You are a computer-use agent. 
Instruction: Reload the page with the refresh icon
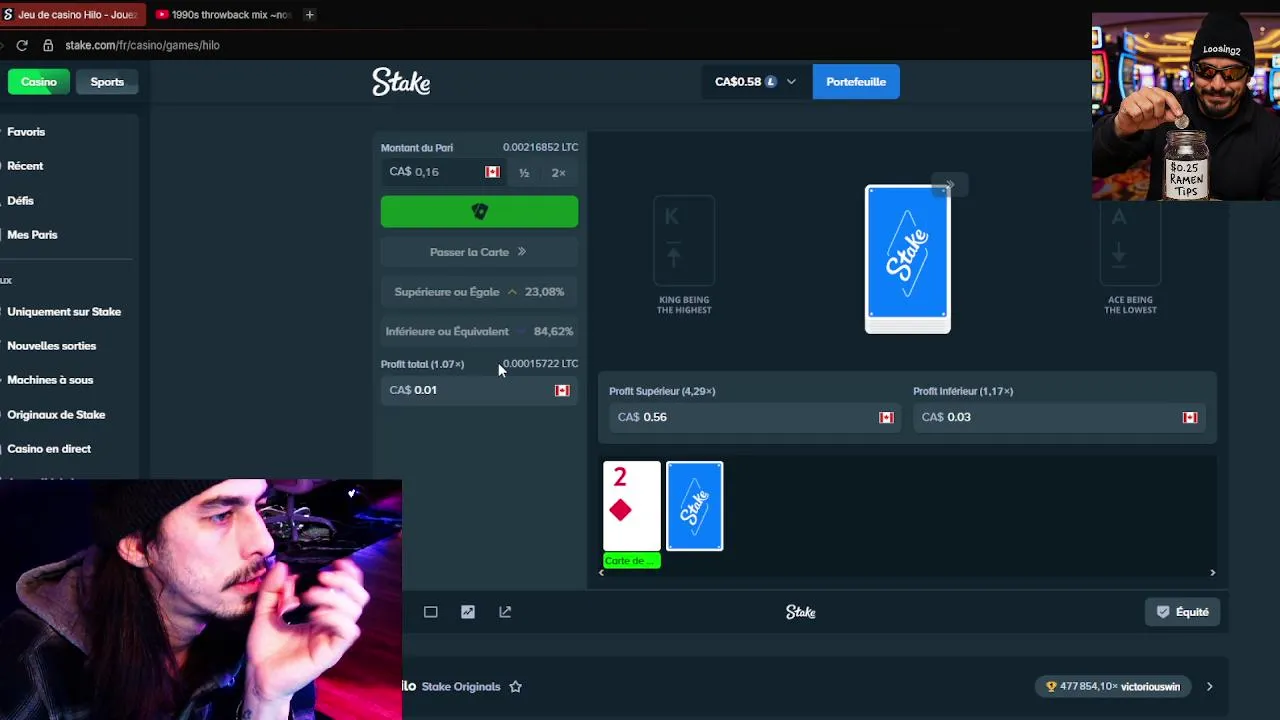point(22,45)
